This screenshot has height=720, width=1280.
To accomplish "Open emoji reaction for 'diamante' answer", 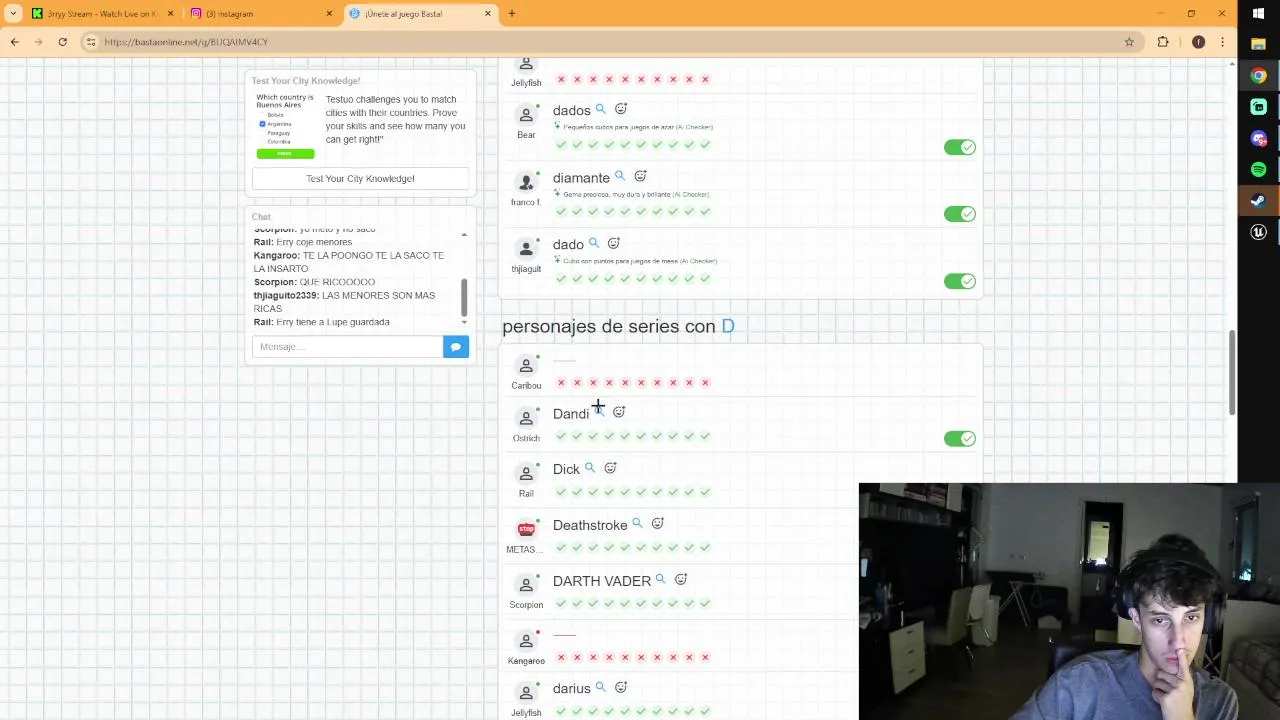I will pyautogui.click(x=640, y=176).
